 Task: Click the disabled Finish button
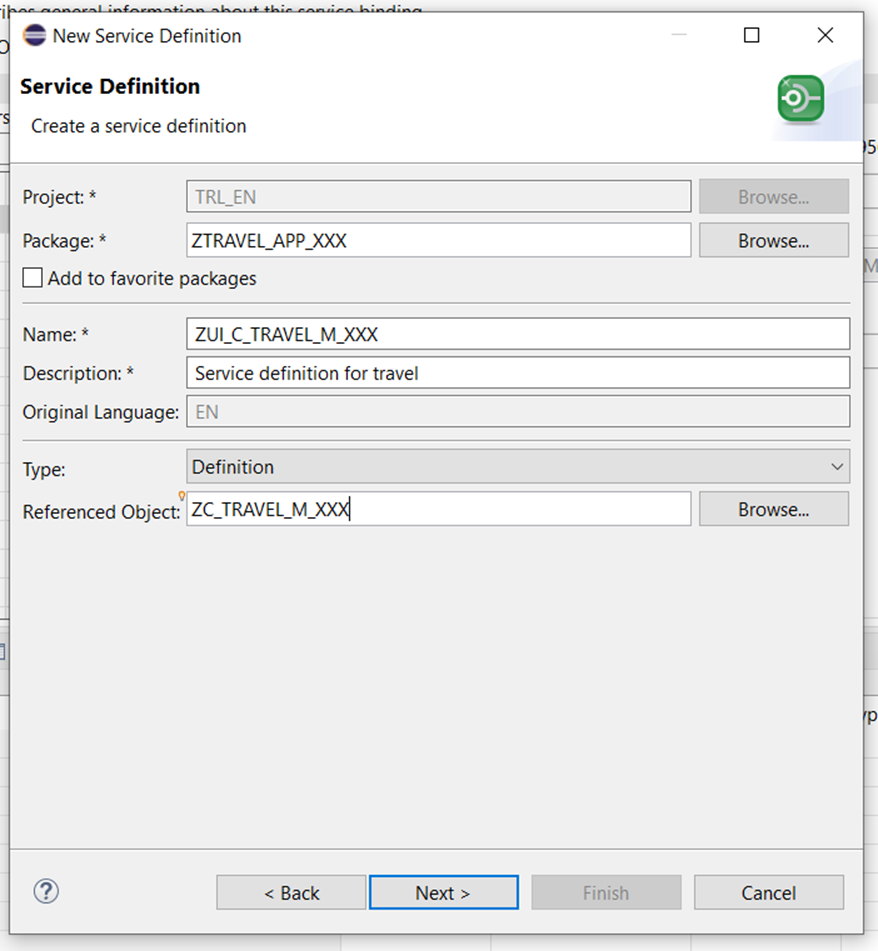coord(606,892)
